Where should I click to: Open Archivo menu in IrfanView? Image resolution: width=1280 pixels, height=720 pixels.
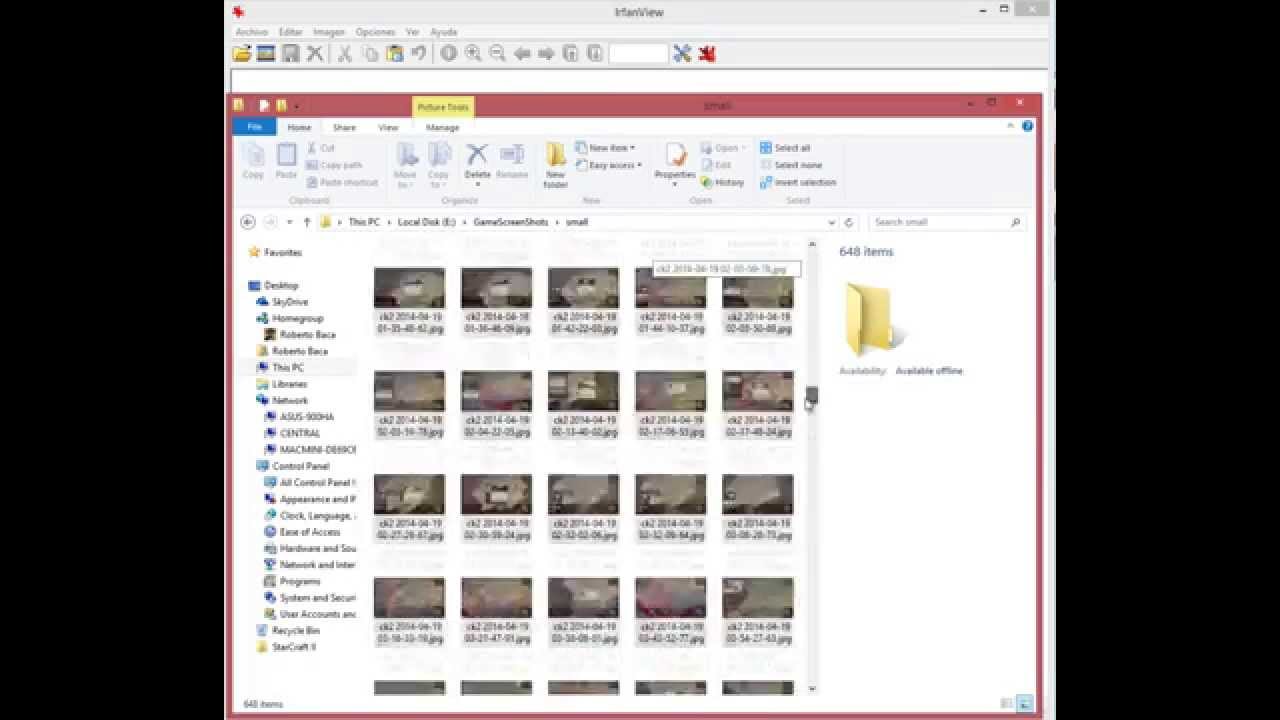tap(252, 32)
